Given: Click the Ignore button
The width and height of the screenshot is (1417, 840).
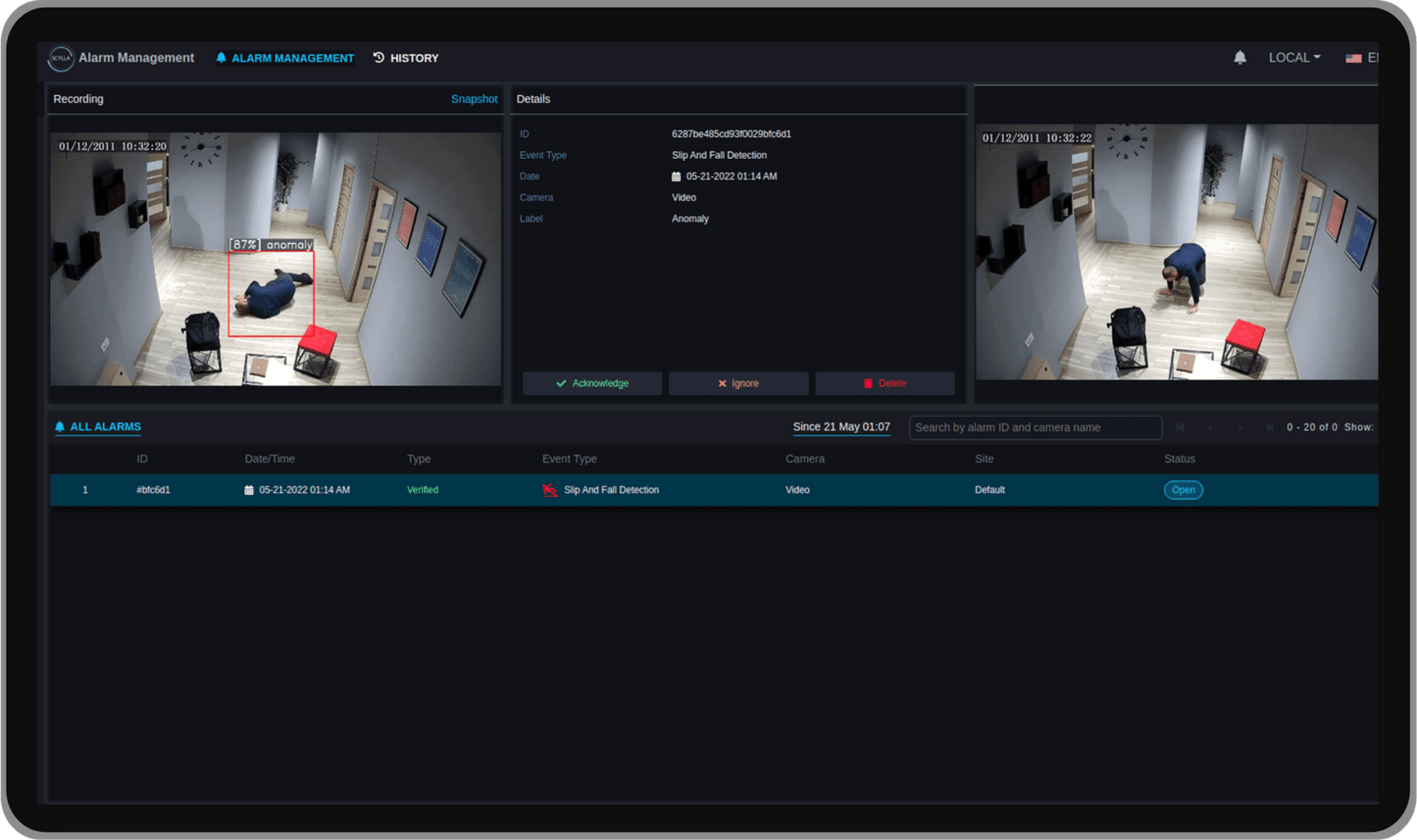Looking at the screenshot, I should (738, 383).
